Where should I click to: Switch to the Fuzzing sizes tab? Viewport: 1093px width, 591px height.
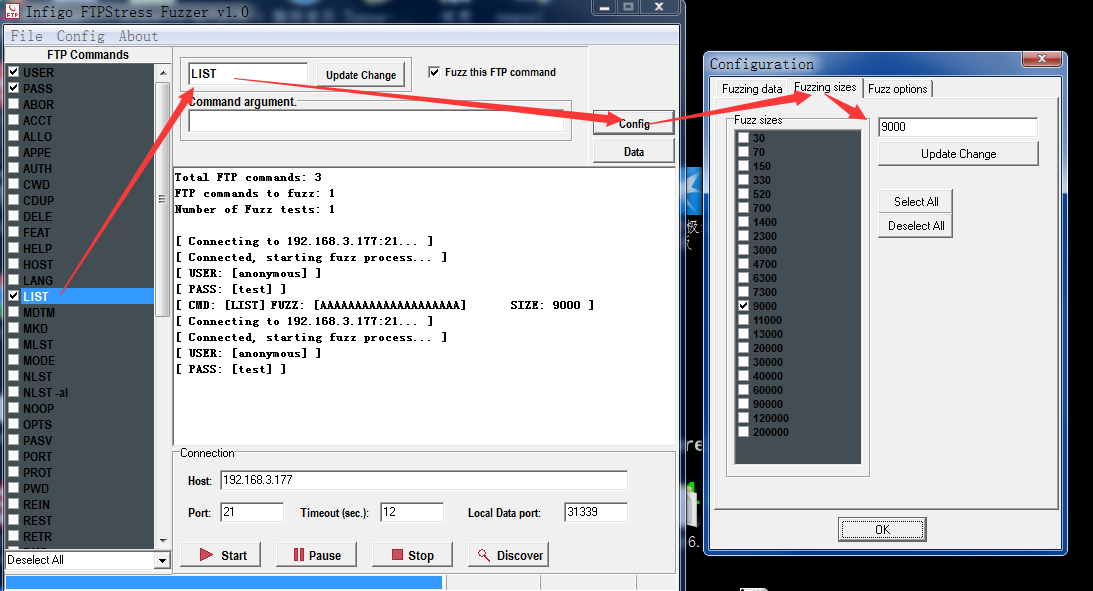[825, 87]
